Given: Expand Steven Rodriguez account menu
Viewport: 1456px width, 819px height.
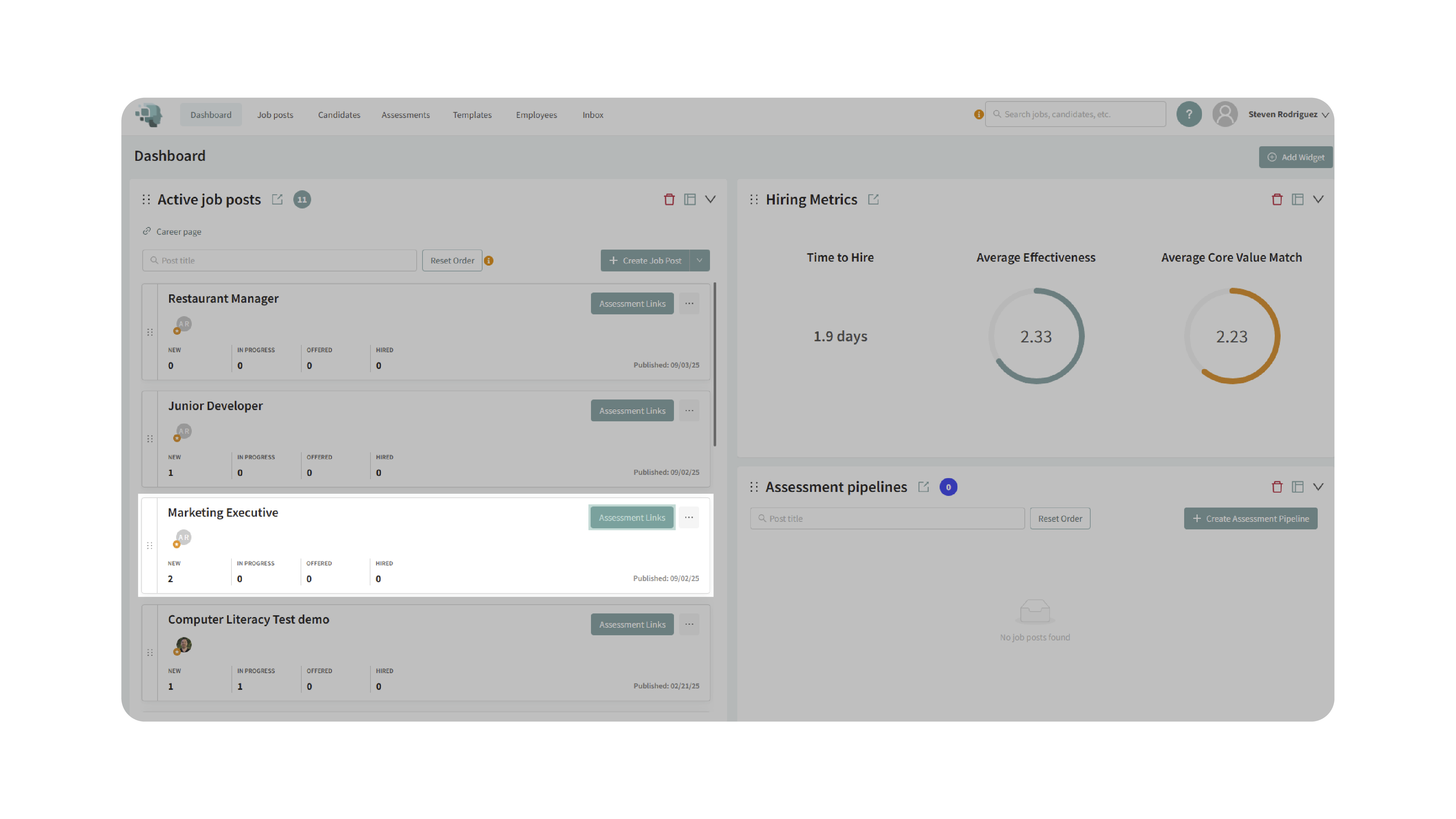Looking at the screenshot, I should (x=1325, y=115).
